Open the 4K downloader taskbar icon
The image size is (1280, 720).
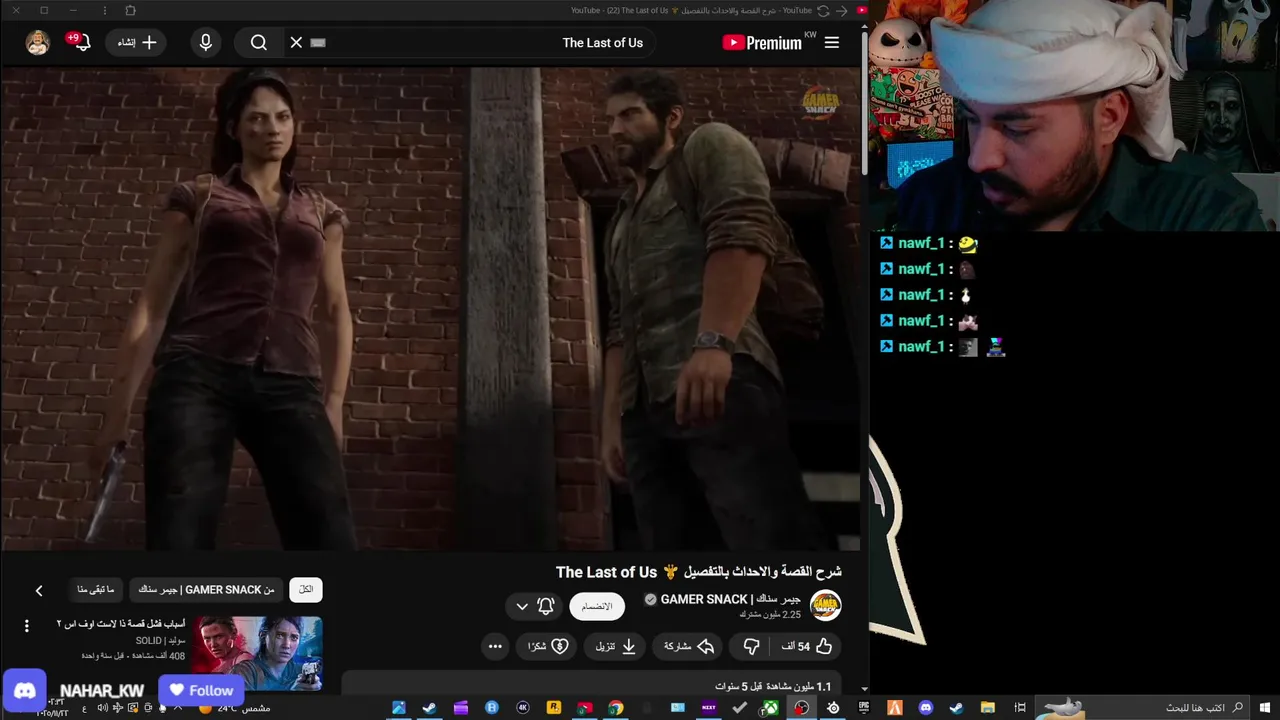coord(522,708)
